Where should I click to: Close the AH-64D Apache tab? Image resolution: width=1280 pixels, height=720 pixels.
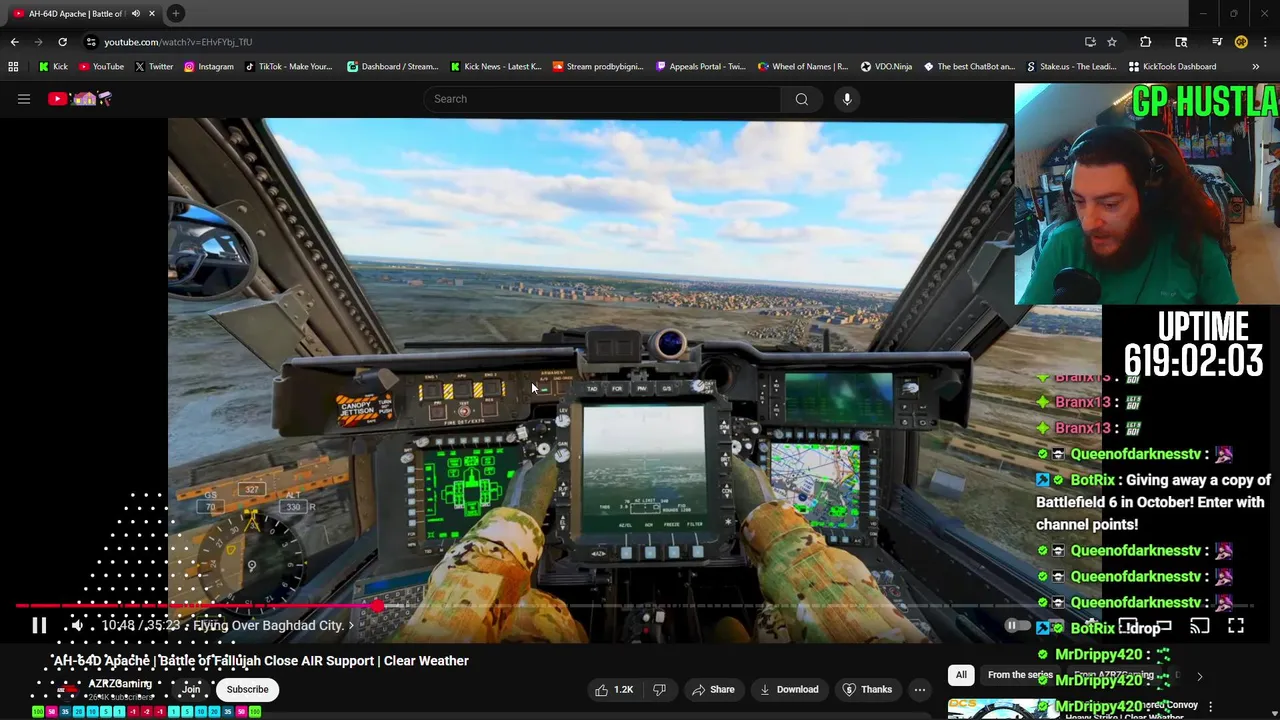[x=152, y=14]
